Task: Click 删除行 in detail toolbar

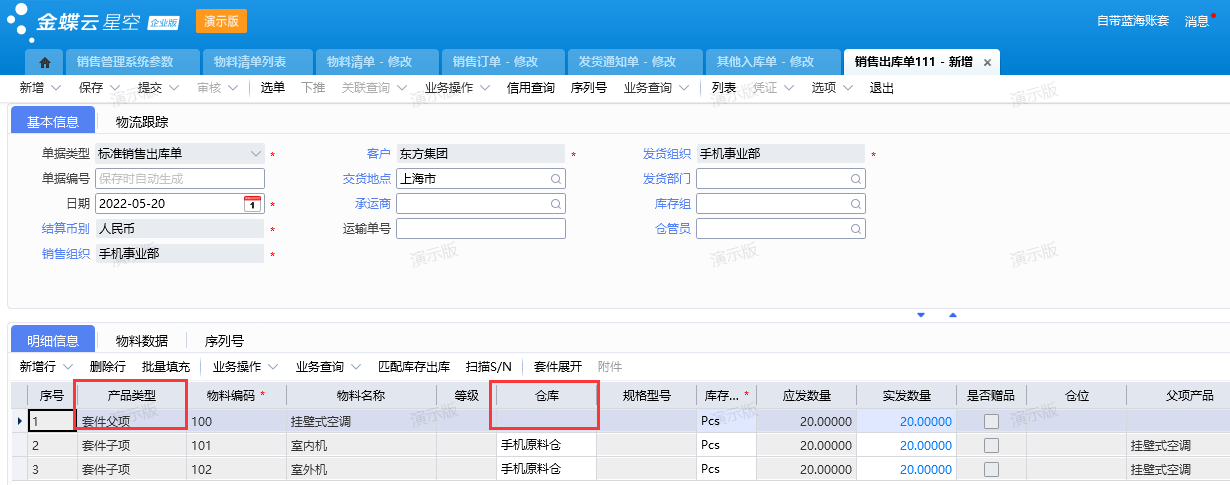Action: (x=107, y=366)
